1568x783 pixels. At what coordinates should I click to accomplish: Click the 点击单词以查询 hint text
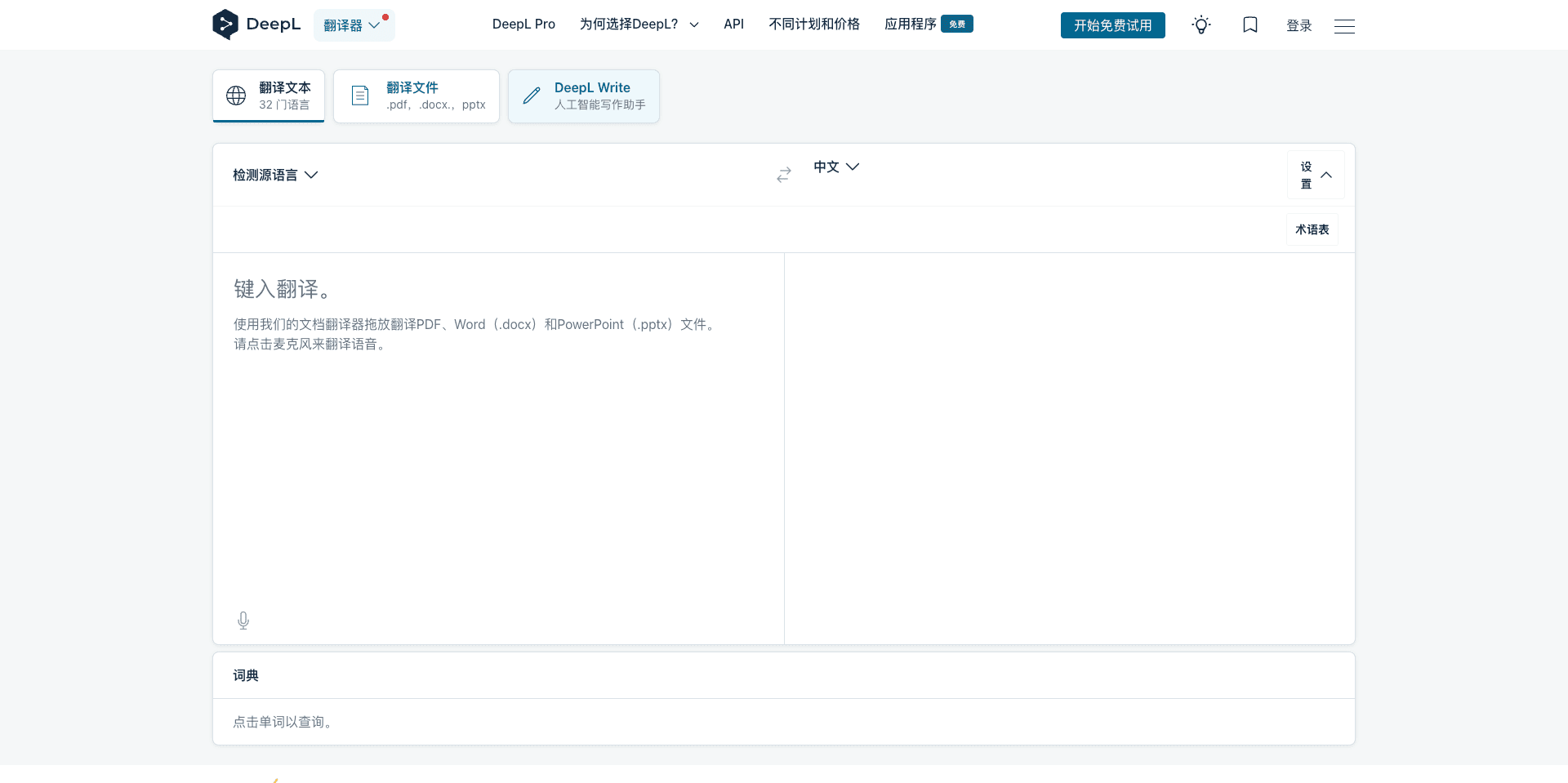point(283,722)
